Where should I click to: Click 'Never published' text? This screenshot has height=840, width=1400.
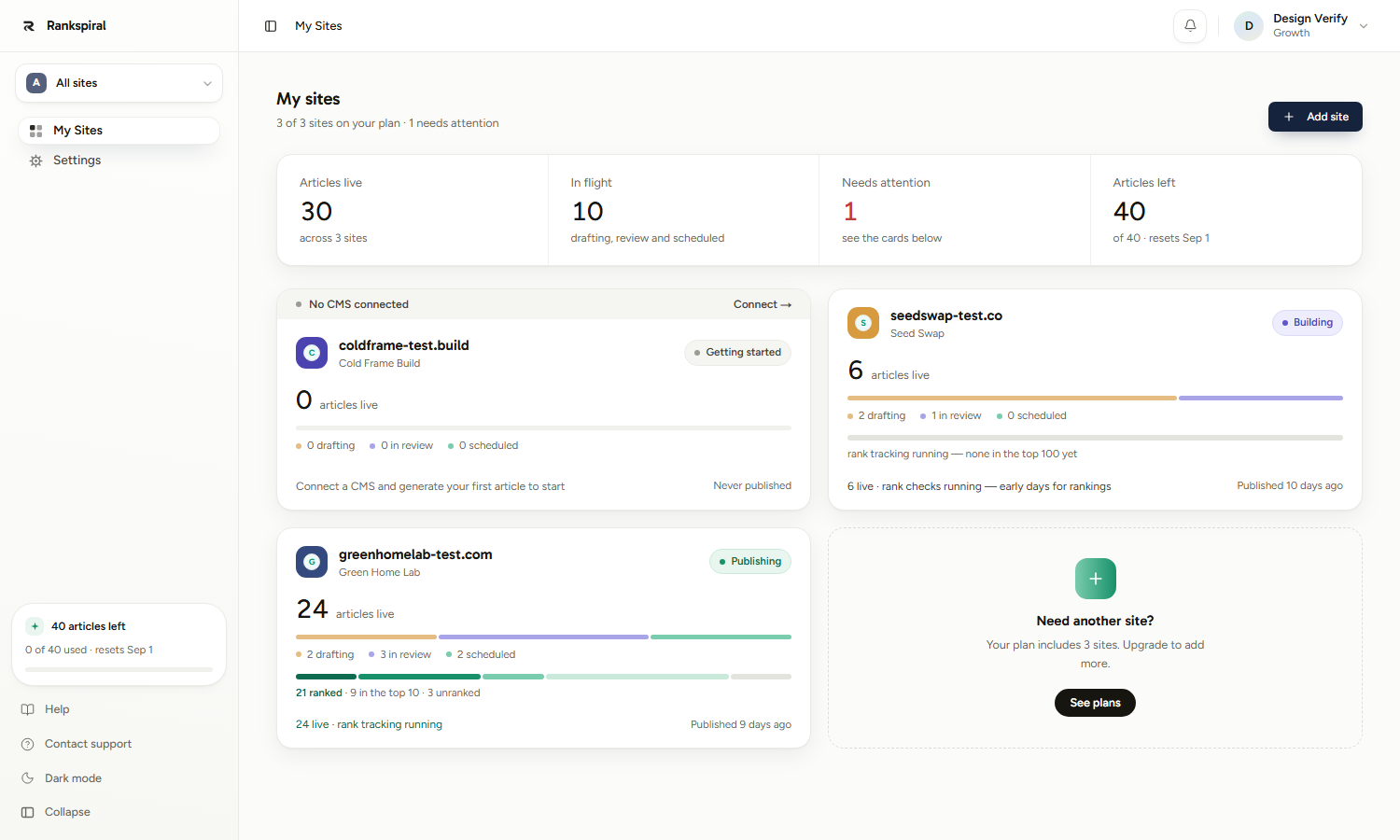point(752,485)
